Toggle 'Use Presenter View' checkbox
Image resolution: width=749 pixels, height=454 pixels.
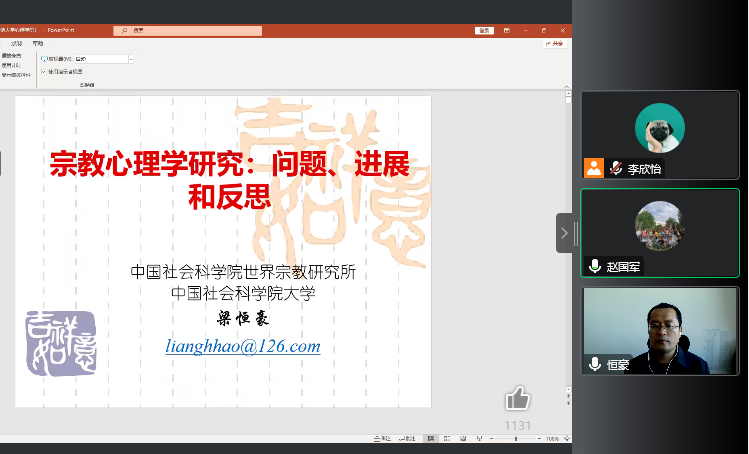point(43,72)
